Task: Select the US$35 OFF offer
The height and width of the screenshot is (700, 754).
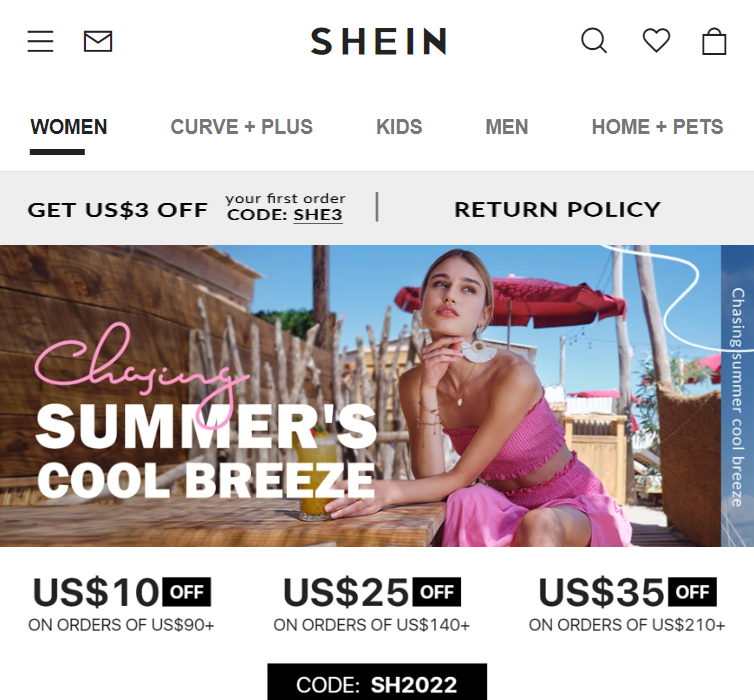Action: pyautogui.click(x=627, y=604)
